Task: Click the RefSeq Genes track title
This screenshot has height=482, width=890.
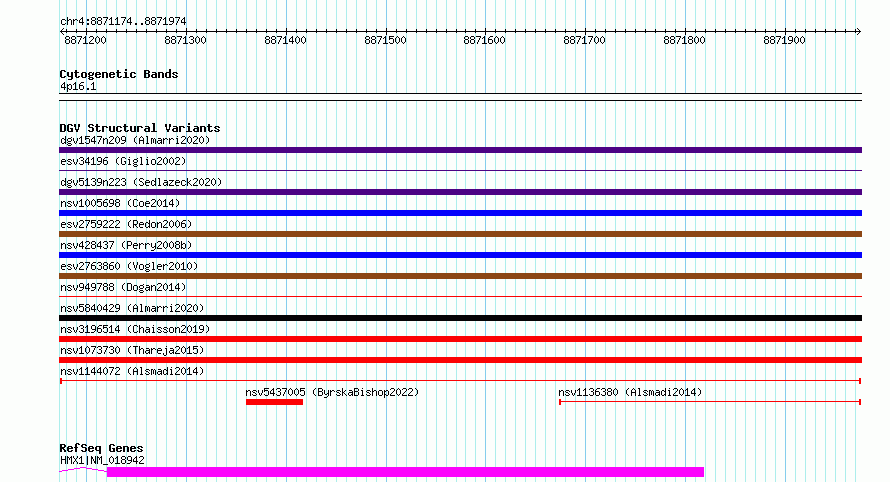Action: point(101,449)
